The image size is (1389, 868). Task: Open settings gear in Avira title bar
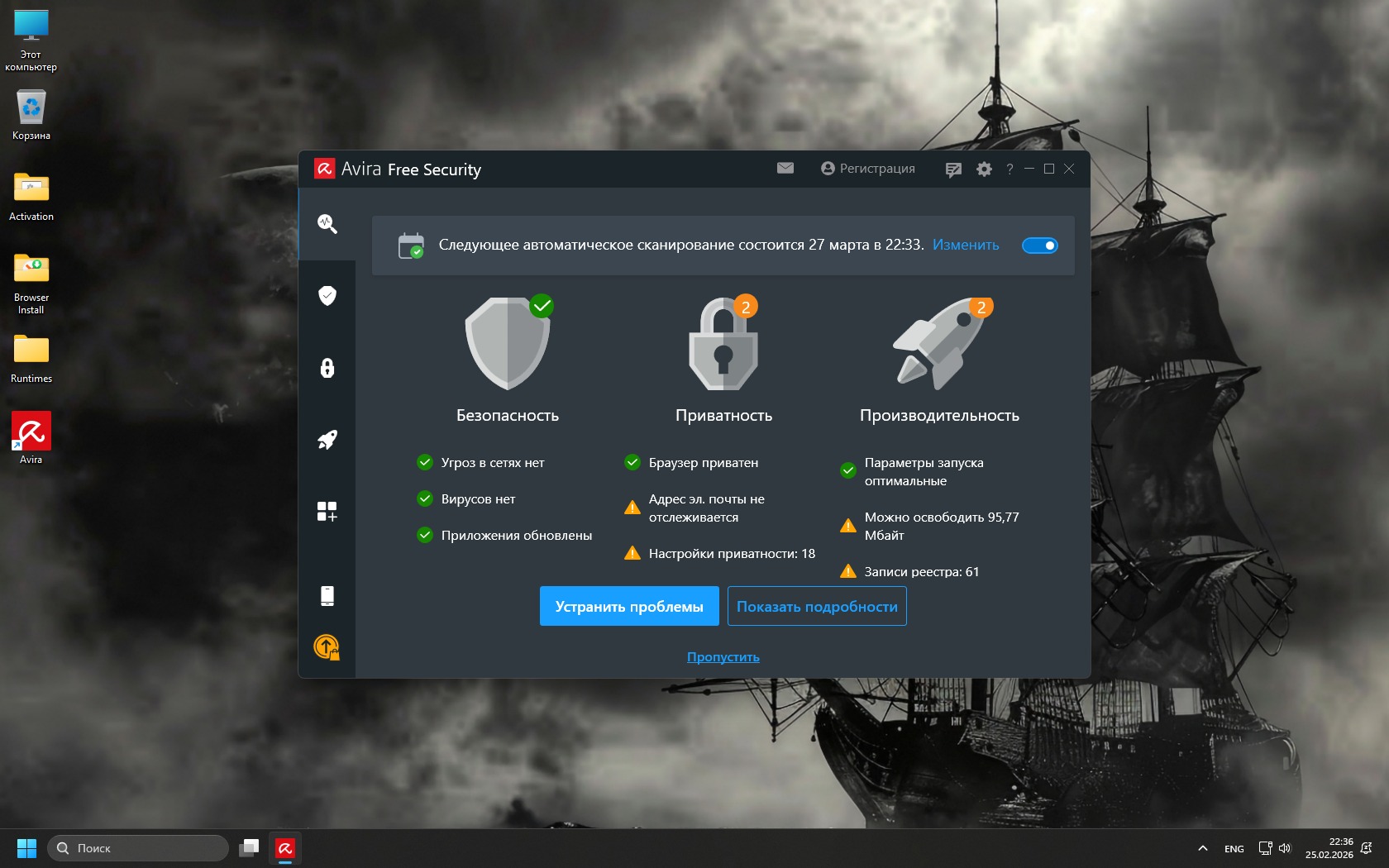tap(984, 169)
